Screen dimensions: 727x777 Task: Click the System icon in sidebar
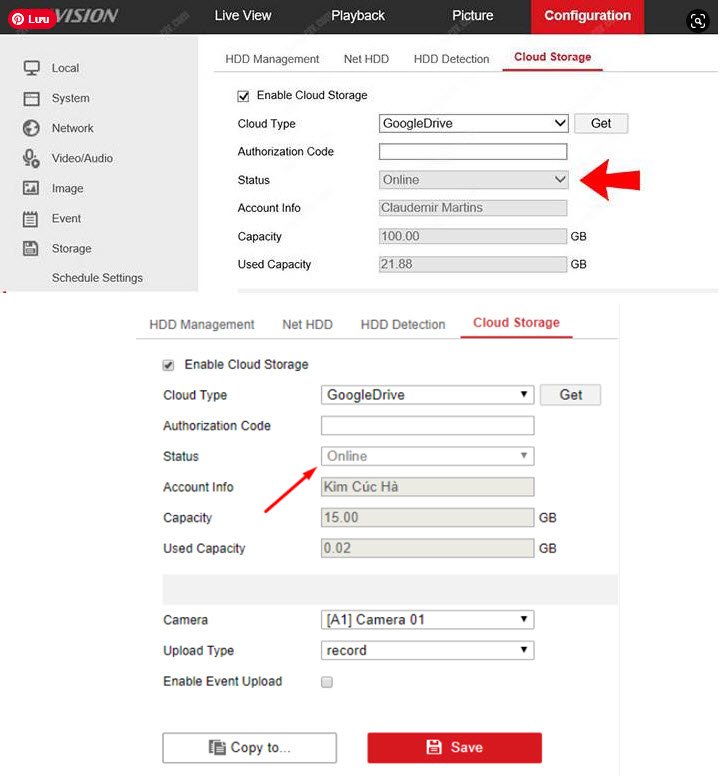pos(31,98)
